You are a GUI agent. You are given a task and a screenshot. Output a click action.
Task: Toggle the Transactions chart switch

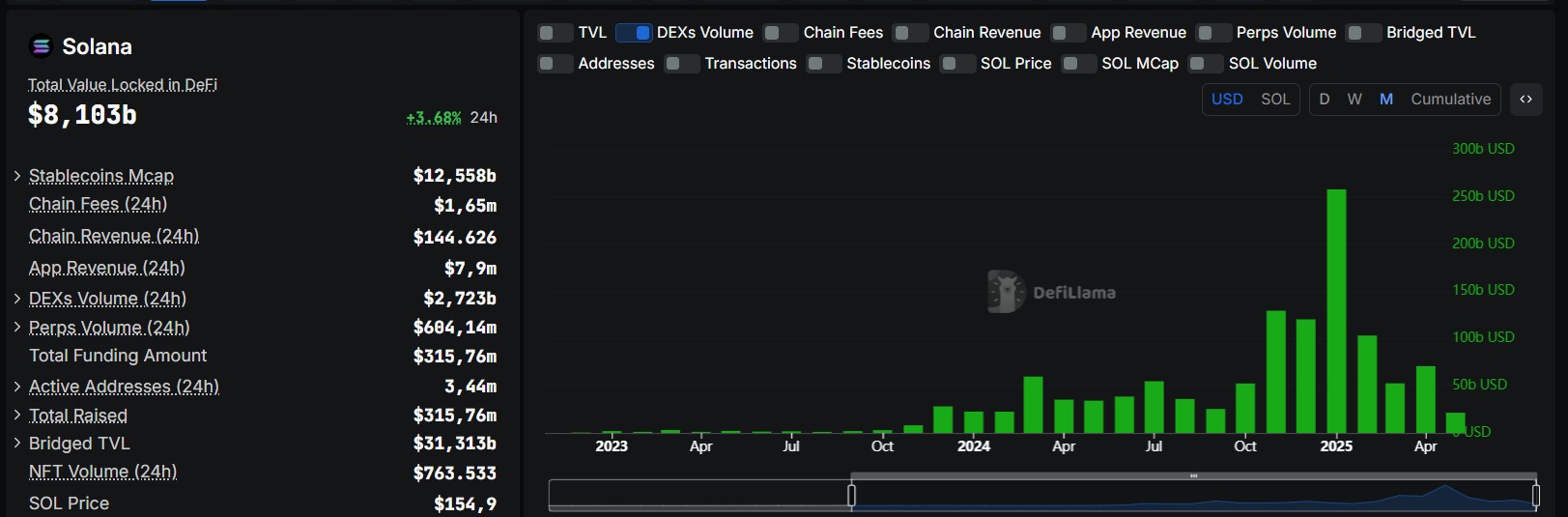point(682,64)
